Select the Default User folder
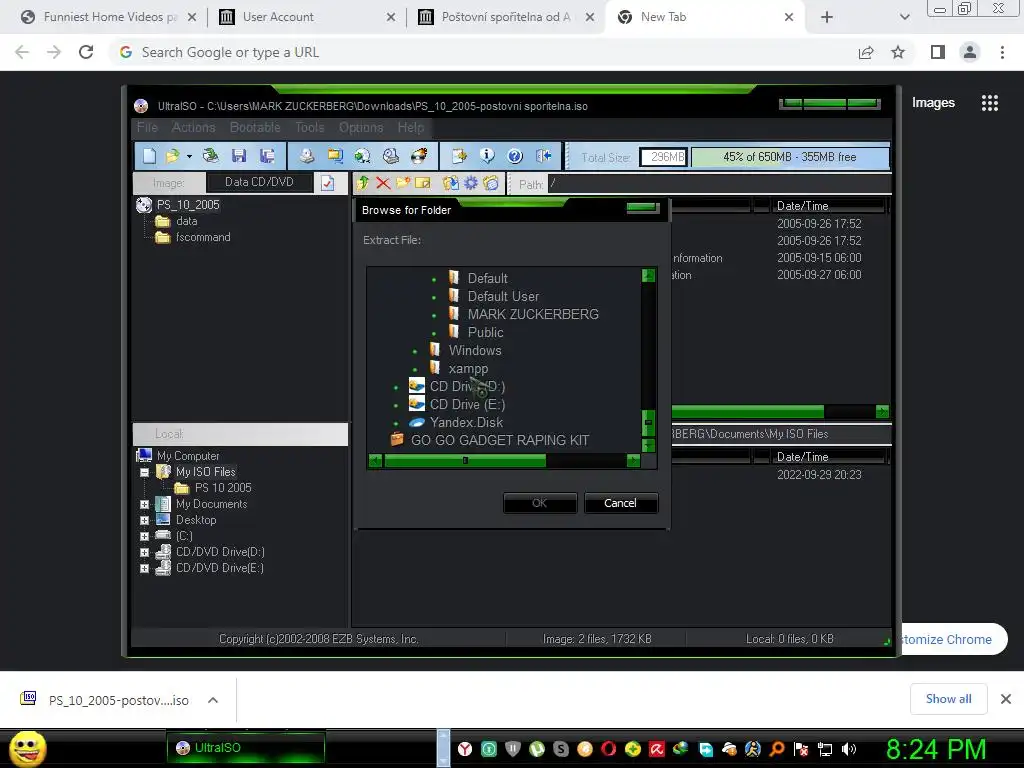1024x768 pixels. [x=503, y=296]
